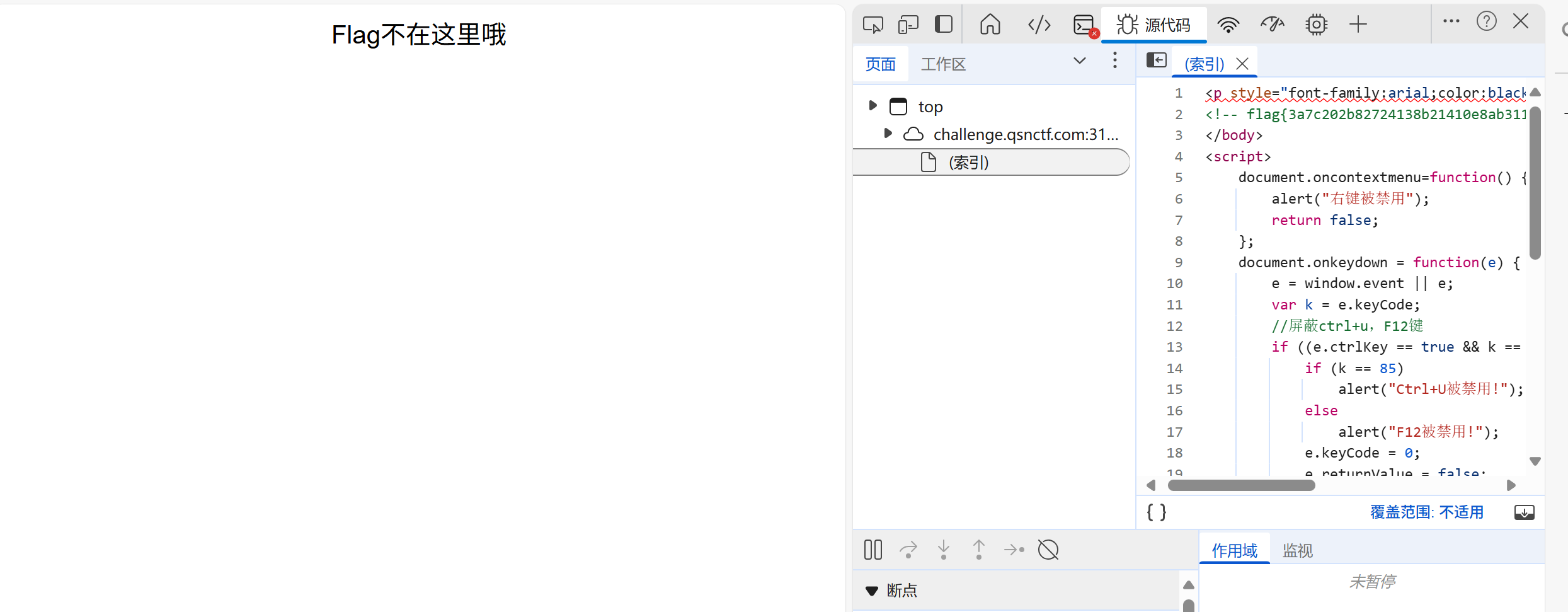Click the Flag不在这里哦 page text
1568x612 pixels.
click(x=419, y=35)
